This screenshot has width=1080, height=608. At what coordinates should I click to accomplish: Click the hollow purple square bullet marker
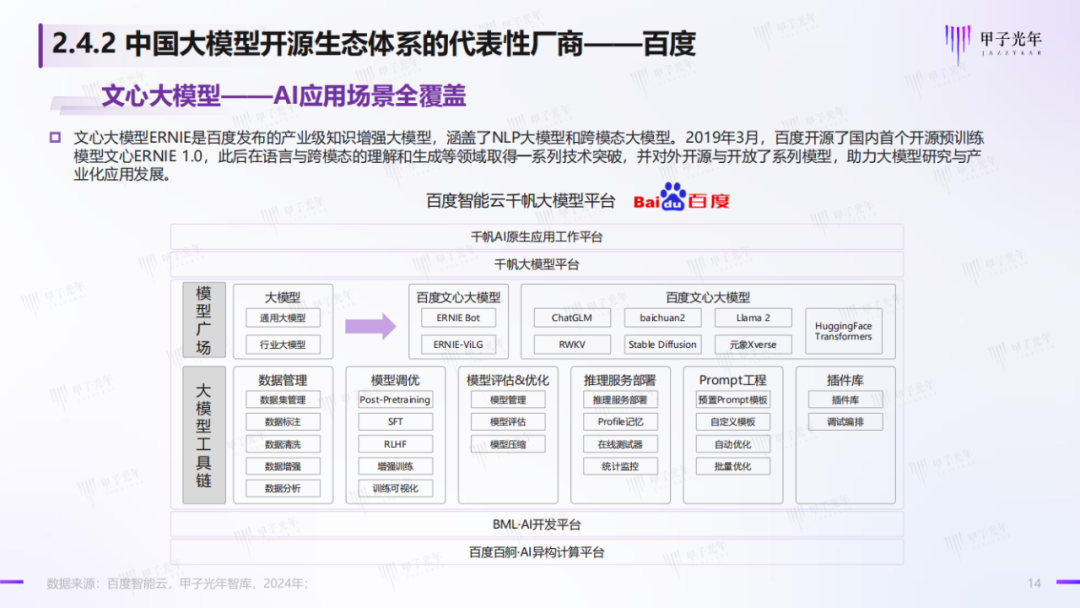tap(55, 138)
